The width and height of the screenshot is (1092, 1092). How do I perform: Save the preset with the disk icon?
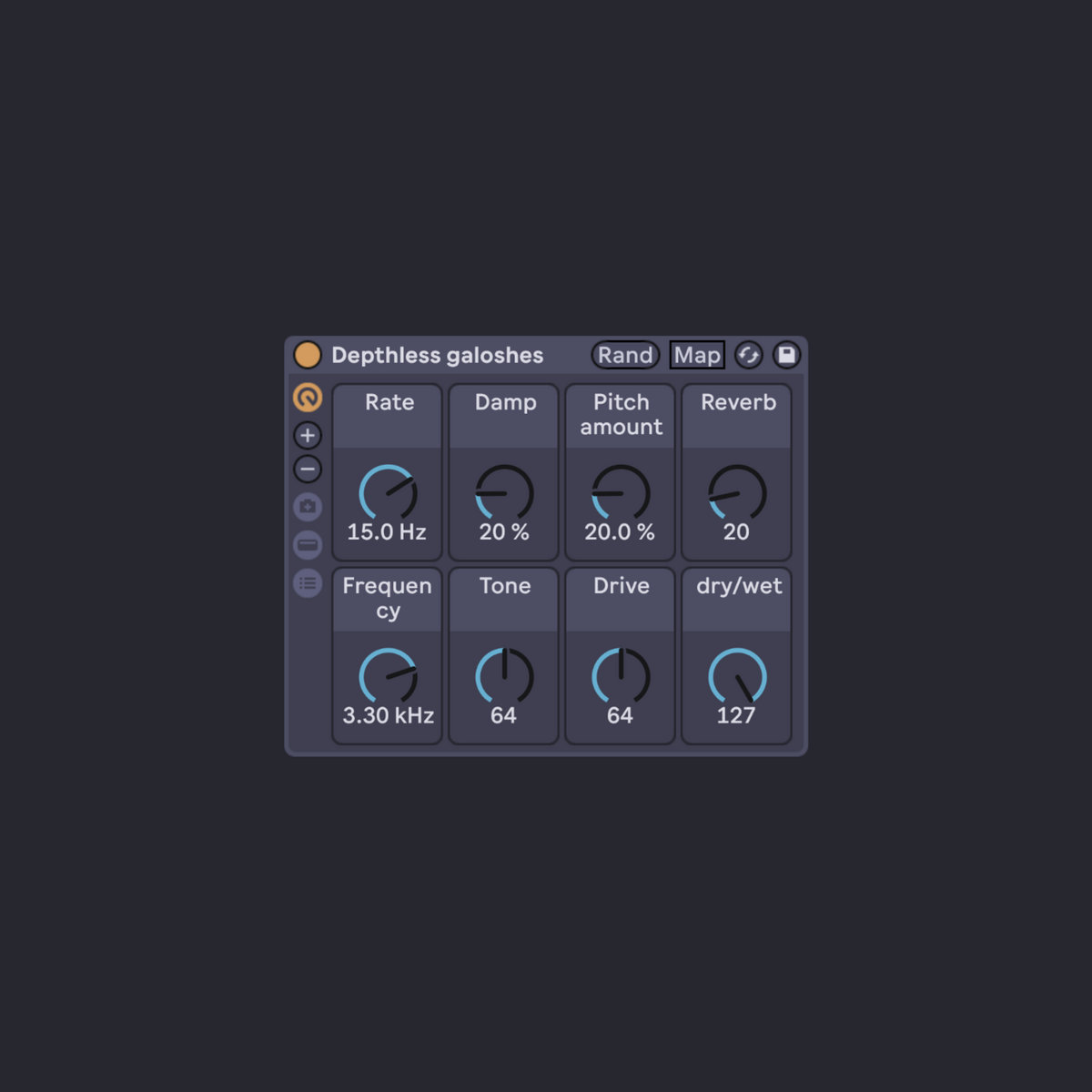tap(786, 355)
